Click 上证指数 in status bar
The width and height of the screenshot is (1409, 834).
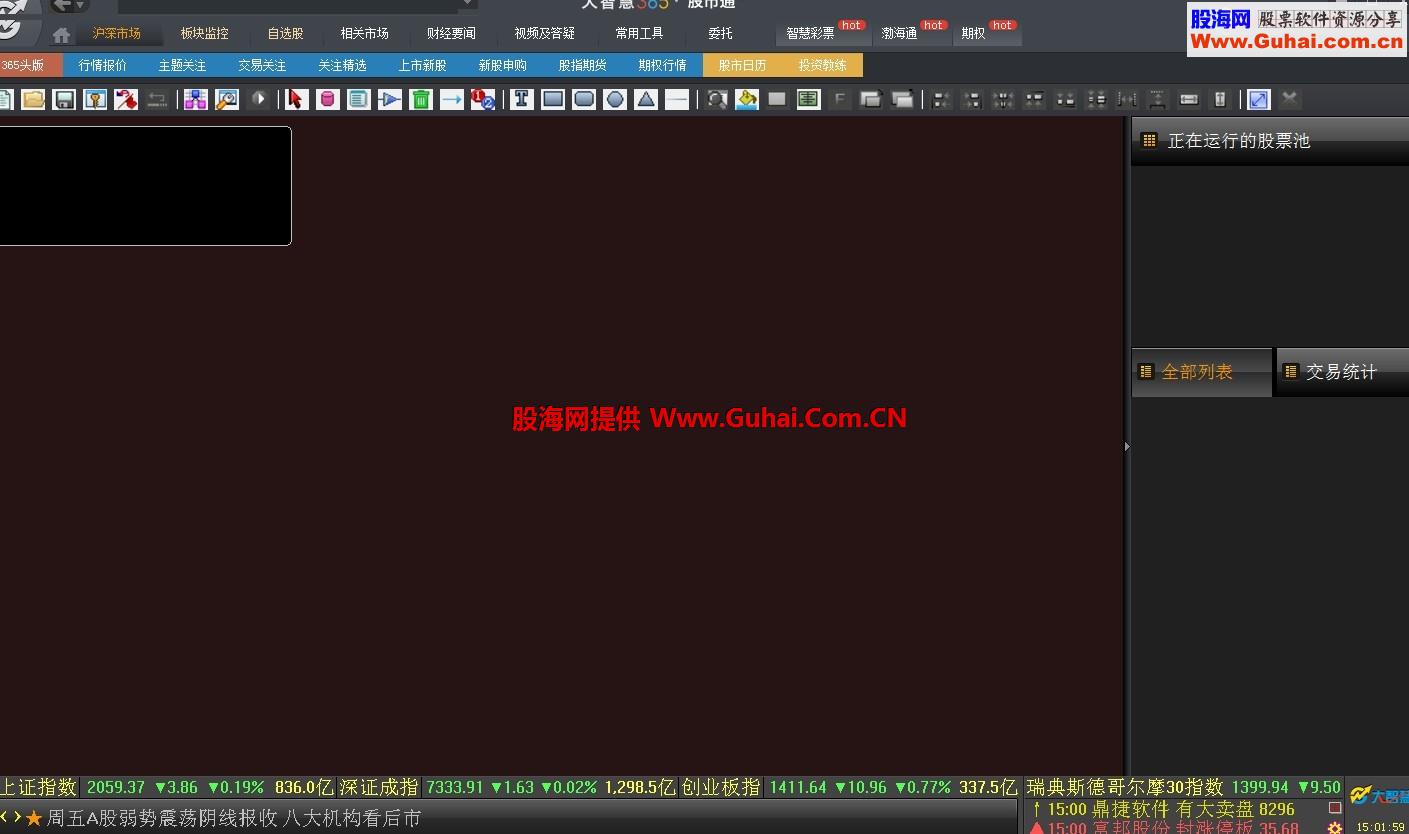click(x=39, y=787)
